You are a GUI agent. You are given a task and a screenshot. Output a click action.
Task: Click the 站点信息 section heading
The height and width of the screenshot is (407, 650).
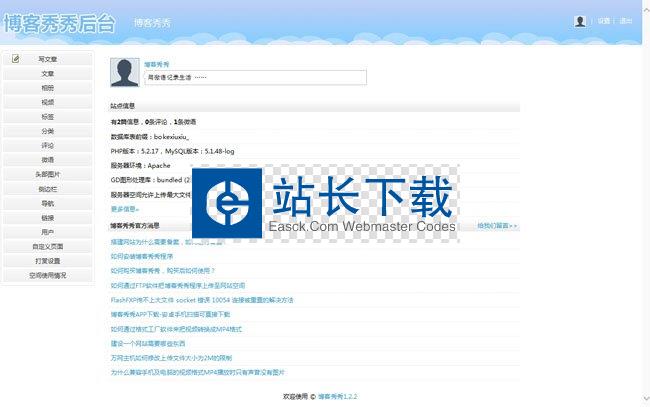[x=122, y=106]
